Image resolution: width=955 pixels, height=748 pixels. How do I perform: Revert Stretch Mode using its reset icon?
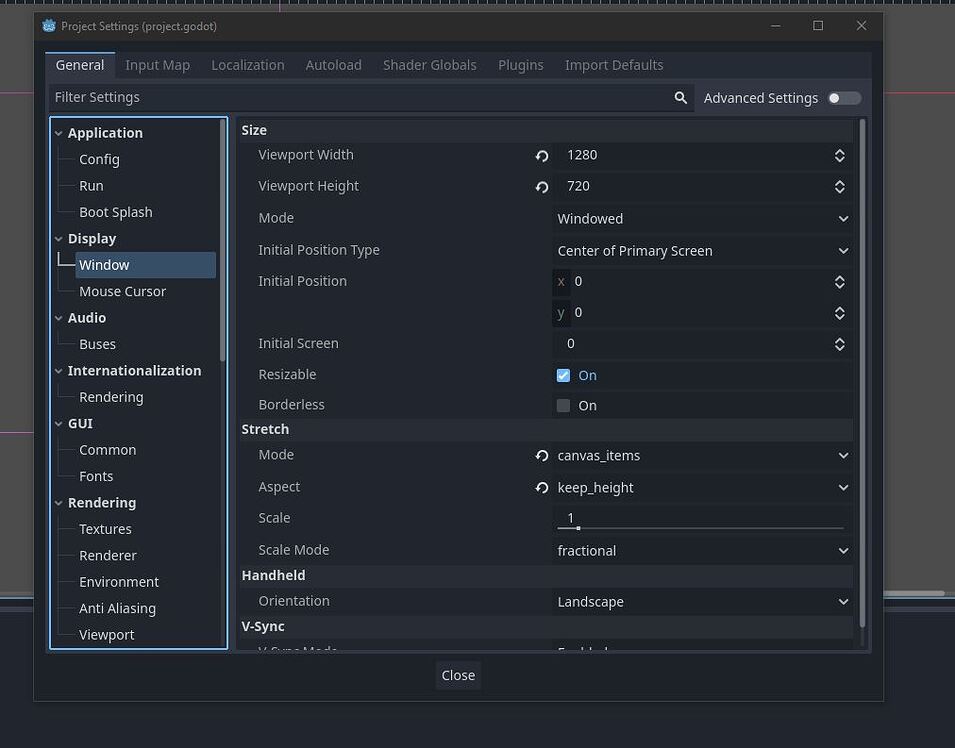coord(542,456)
